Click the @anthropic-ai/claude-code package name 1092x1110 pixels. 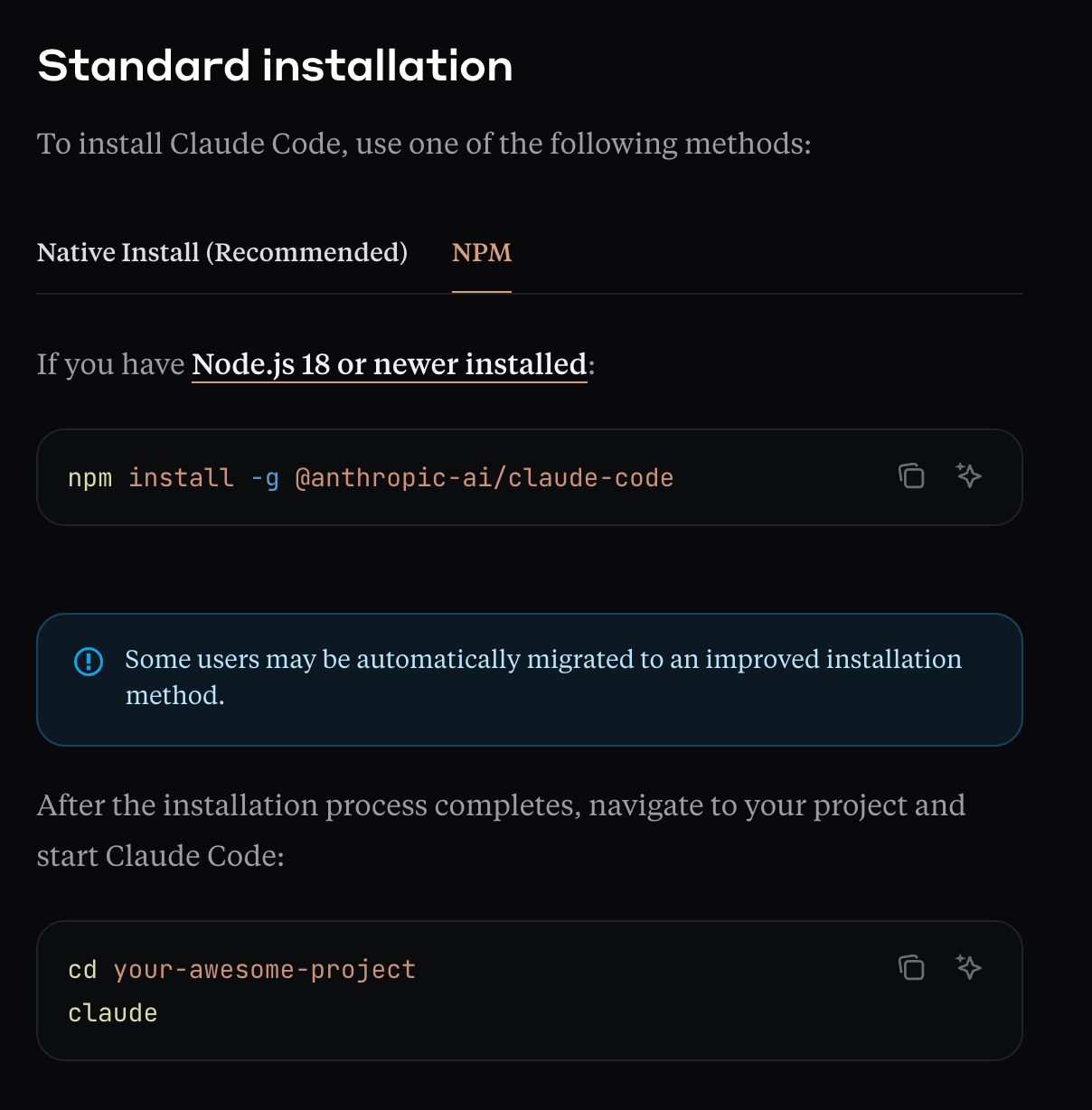(485, 477)
